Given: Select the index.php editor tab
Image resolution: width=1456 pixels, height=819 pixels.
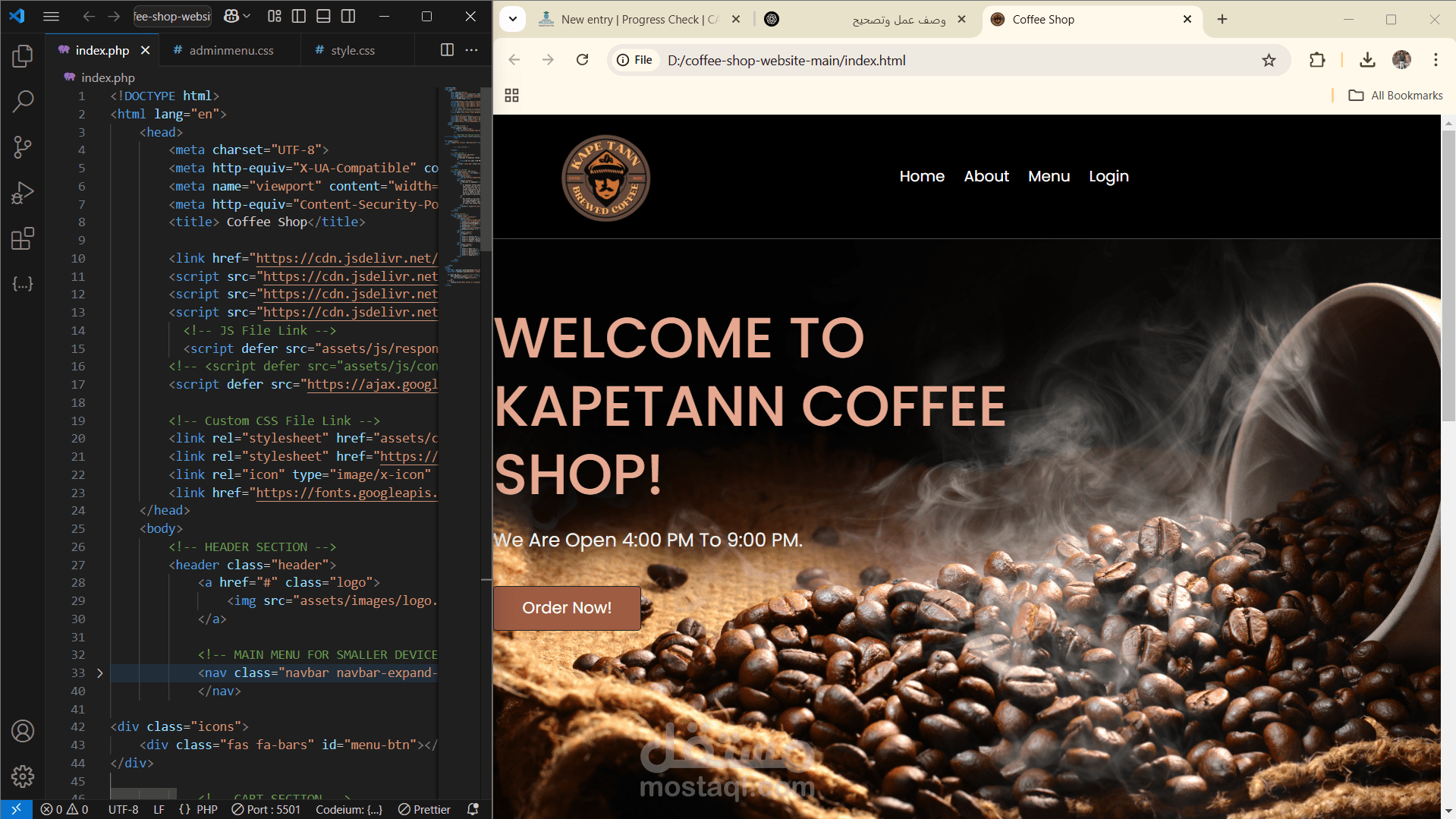Looking at the screenshot, I should click(102, 50).
